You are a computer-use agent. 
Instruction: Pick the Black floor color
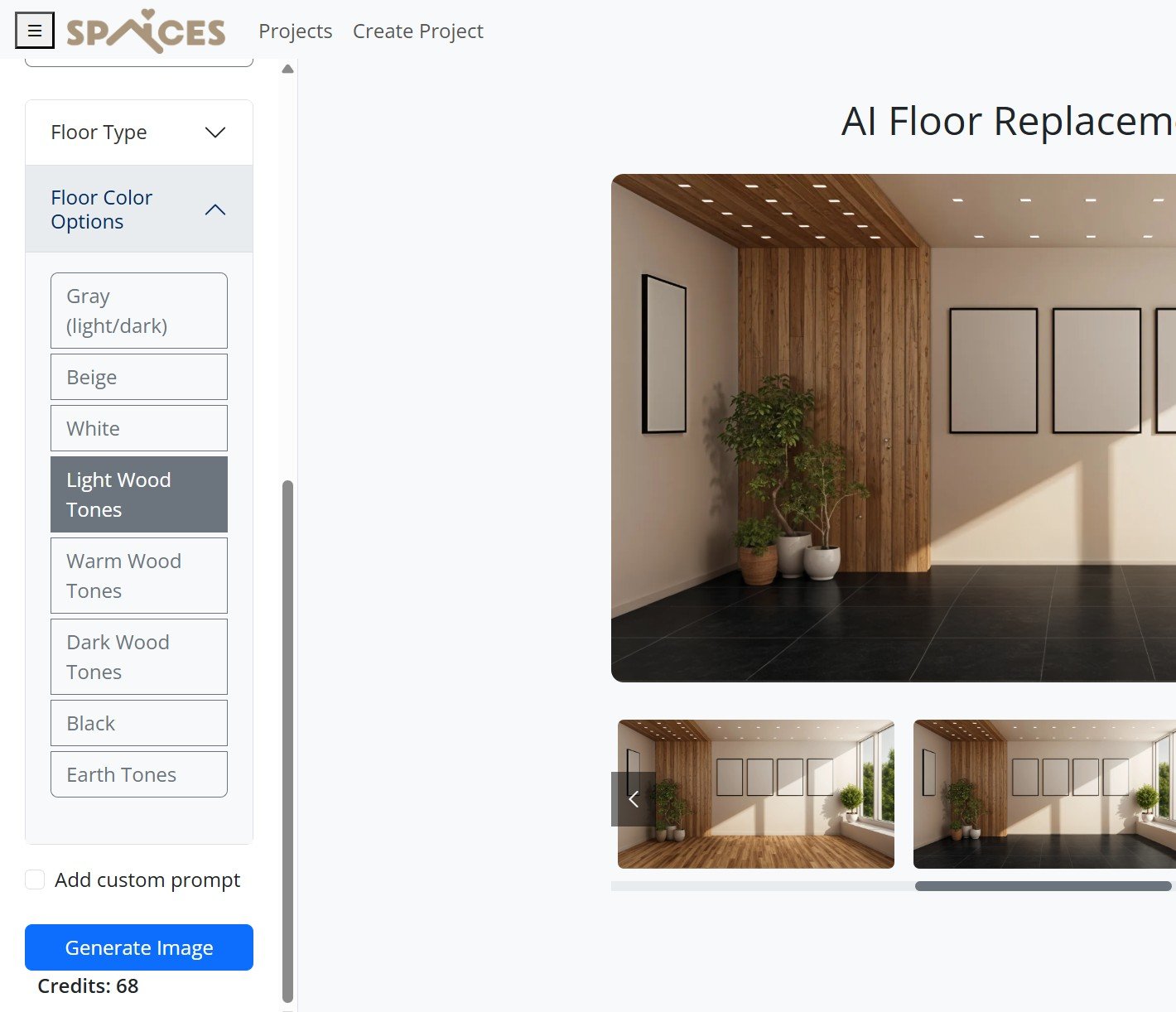(139, 723)
